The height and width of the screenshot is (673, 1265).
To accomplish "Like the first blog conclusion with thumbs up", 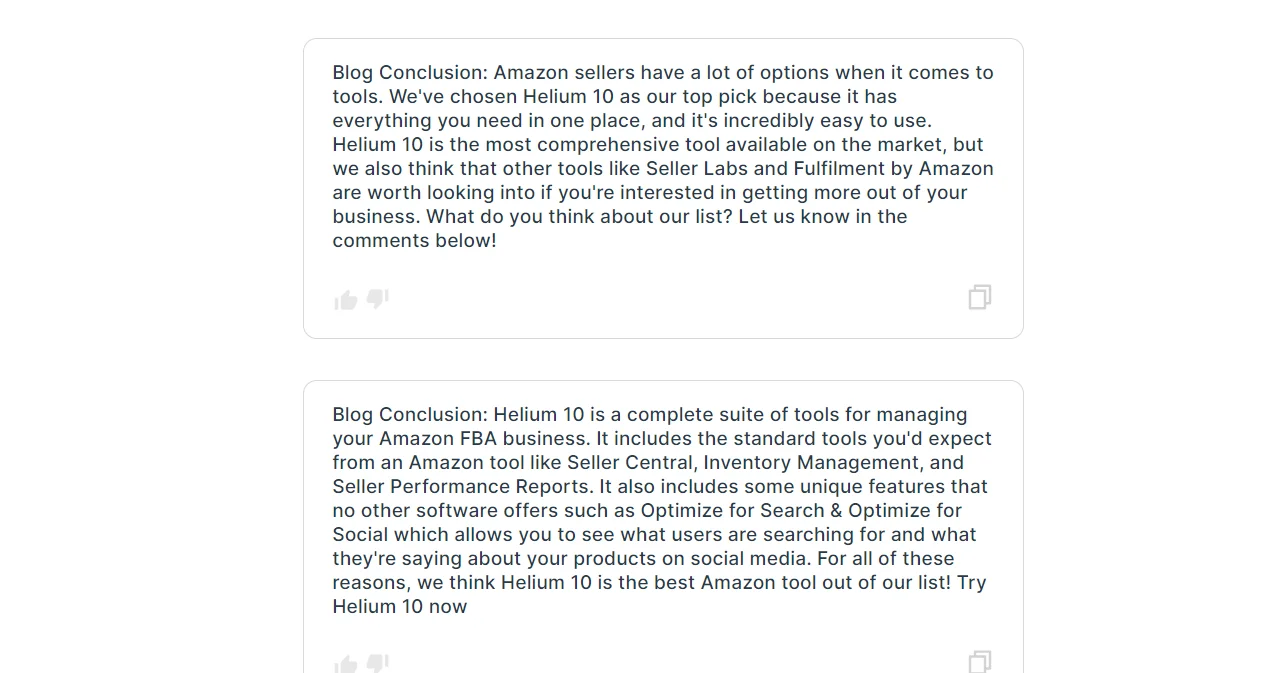I will [x=346, y=300].
